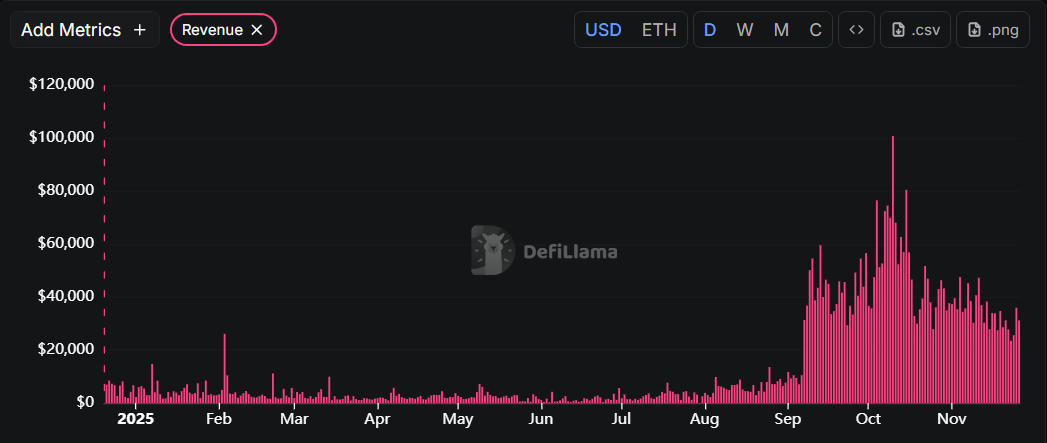
Task: Export the chart via .png icon
Action: [x=993, y=30]
